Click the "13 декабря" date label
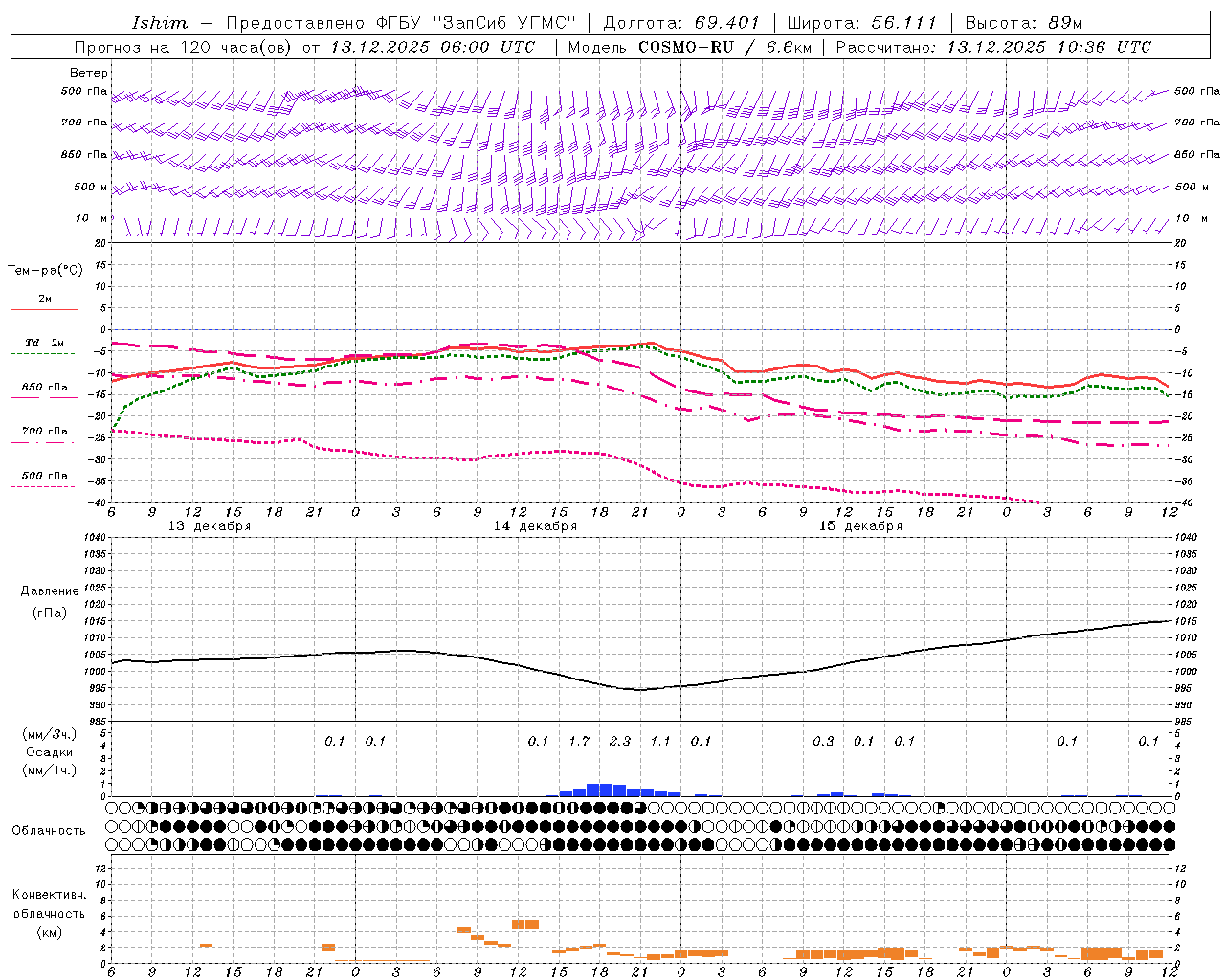The width and height of the screenshot is (1225, 980). point(210,526)
